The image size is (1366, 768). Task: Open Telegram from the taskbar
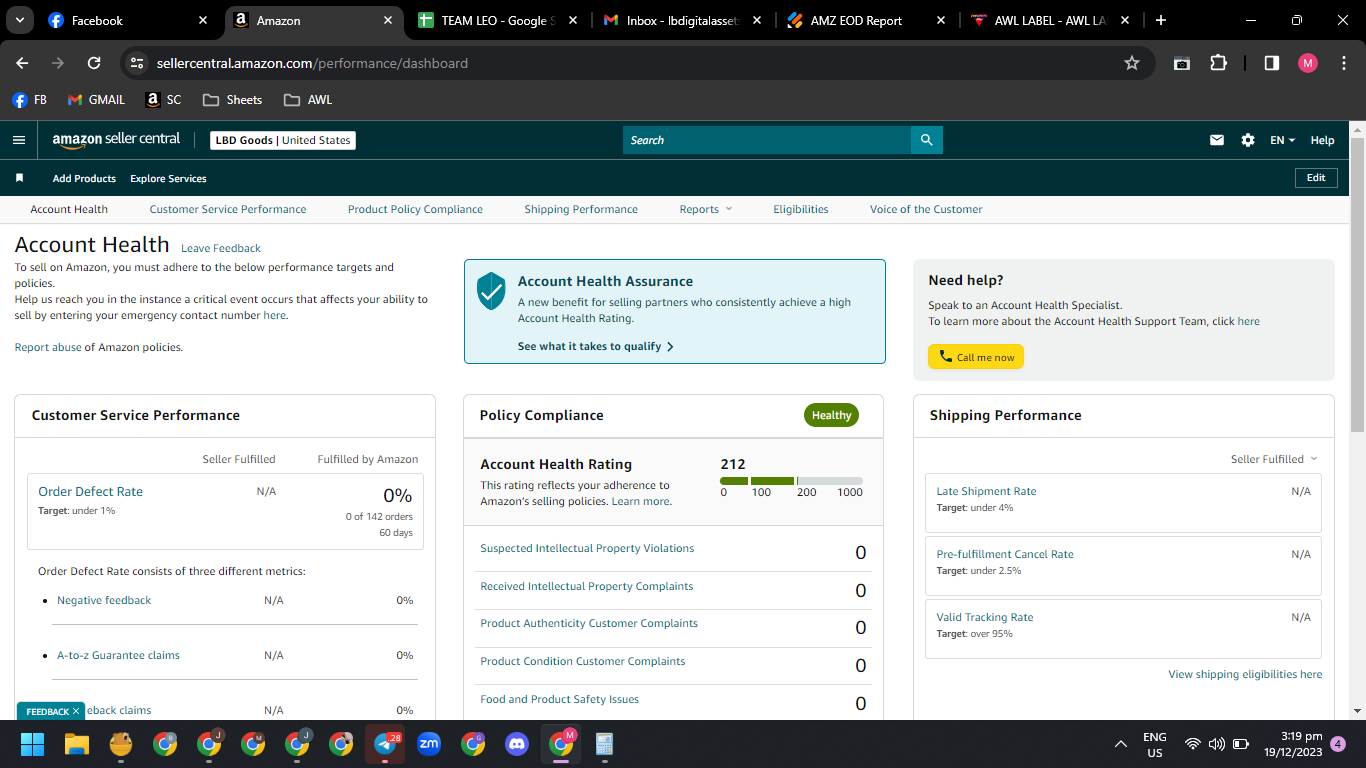pos(385,744)
